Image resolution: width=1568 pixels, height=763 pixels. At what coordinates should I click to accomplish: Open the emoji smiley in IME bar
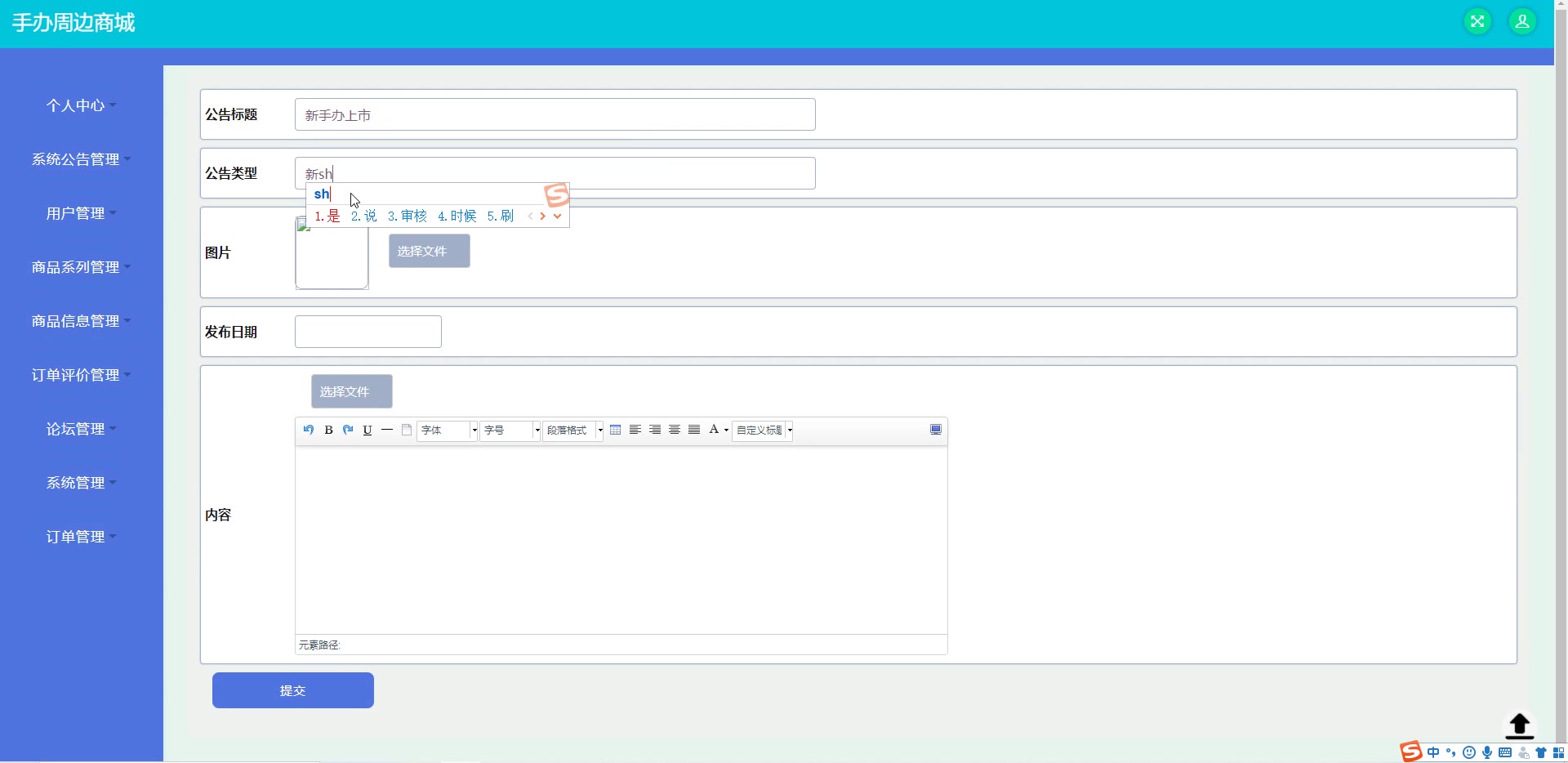point(1469,752)
